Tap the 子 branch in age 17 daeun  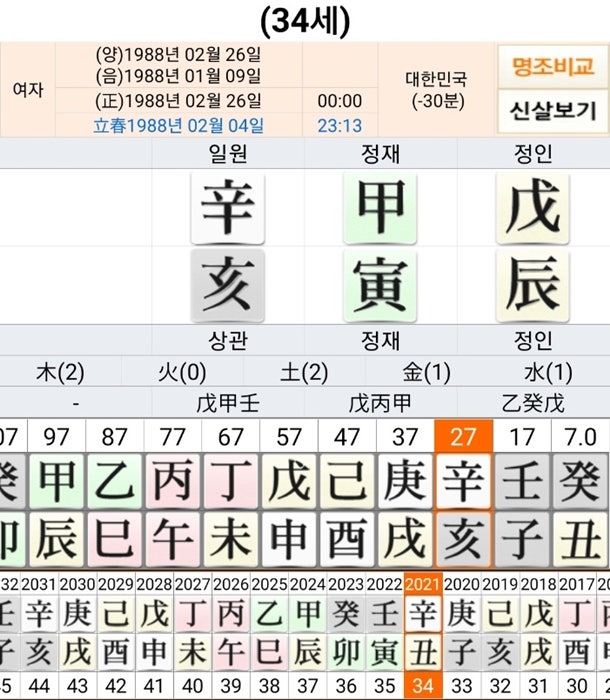coord(522,539)
